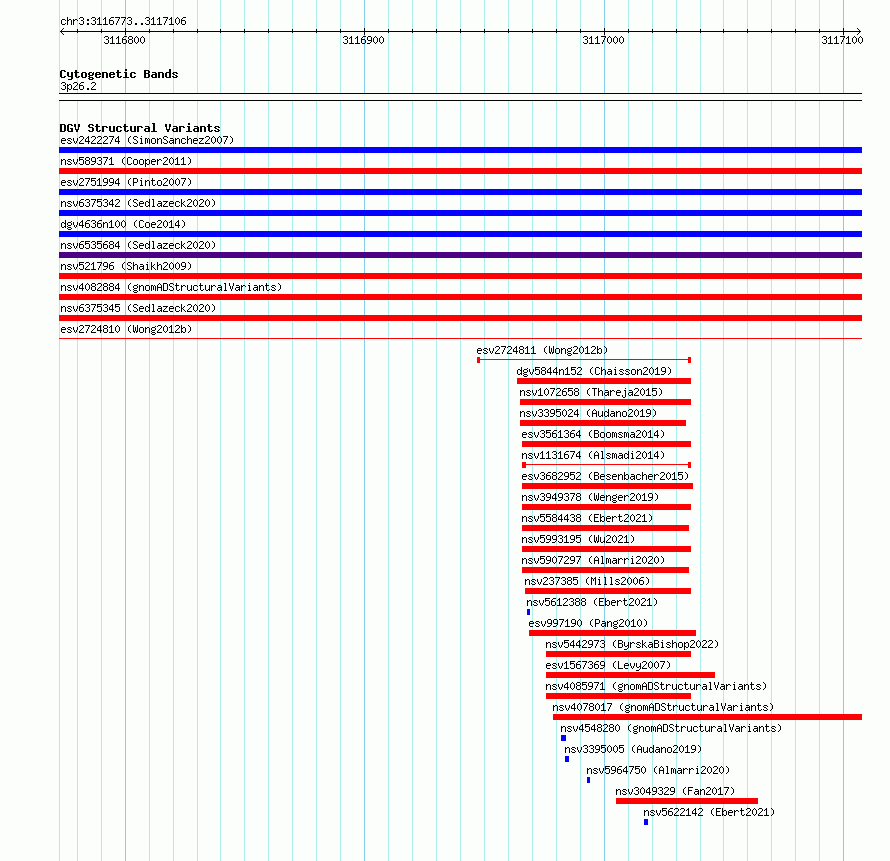
Task: Click the 3117100 ruler position label
Action: click(x=842, y=40)
